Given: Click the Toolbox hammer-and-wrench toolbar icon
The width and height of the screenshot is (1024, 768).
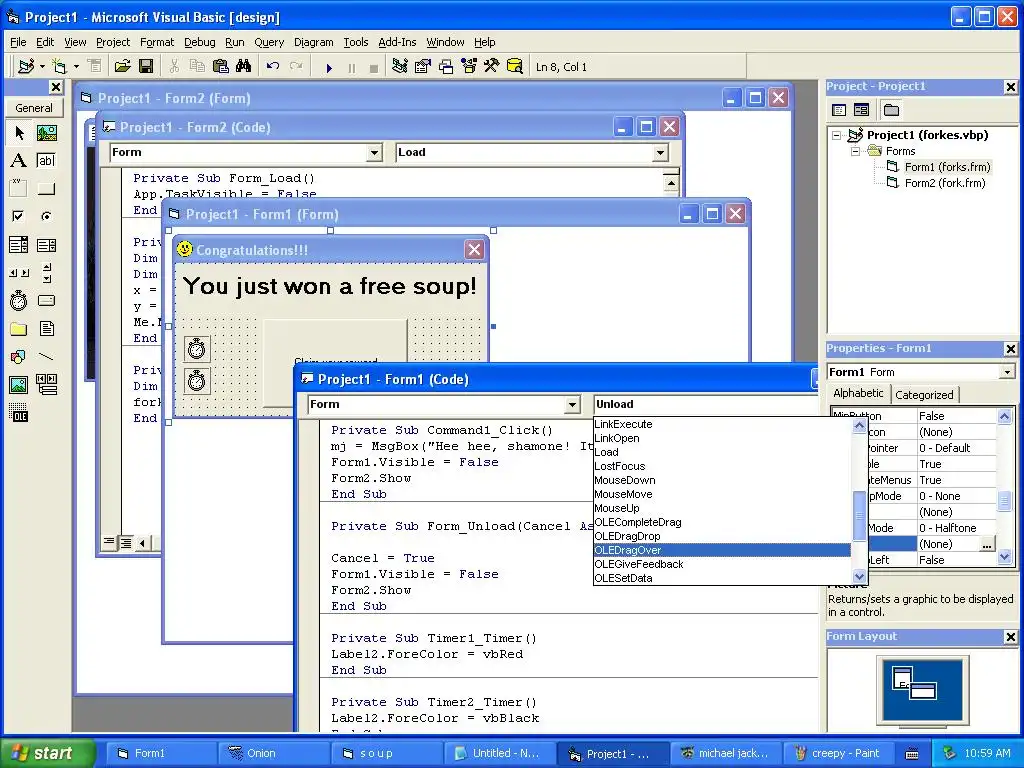Looking at the screenshot, I should 491,66.
